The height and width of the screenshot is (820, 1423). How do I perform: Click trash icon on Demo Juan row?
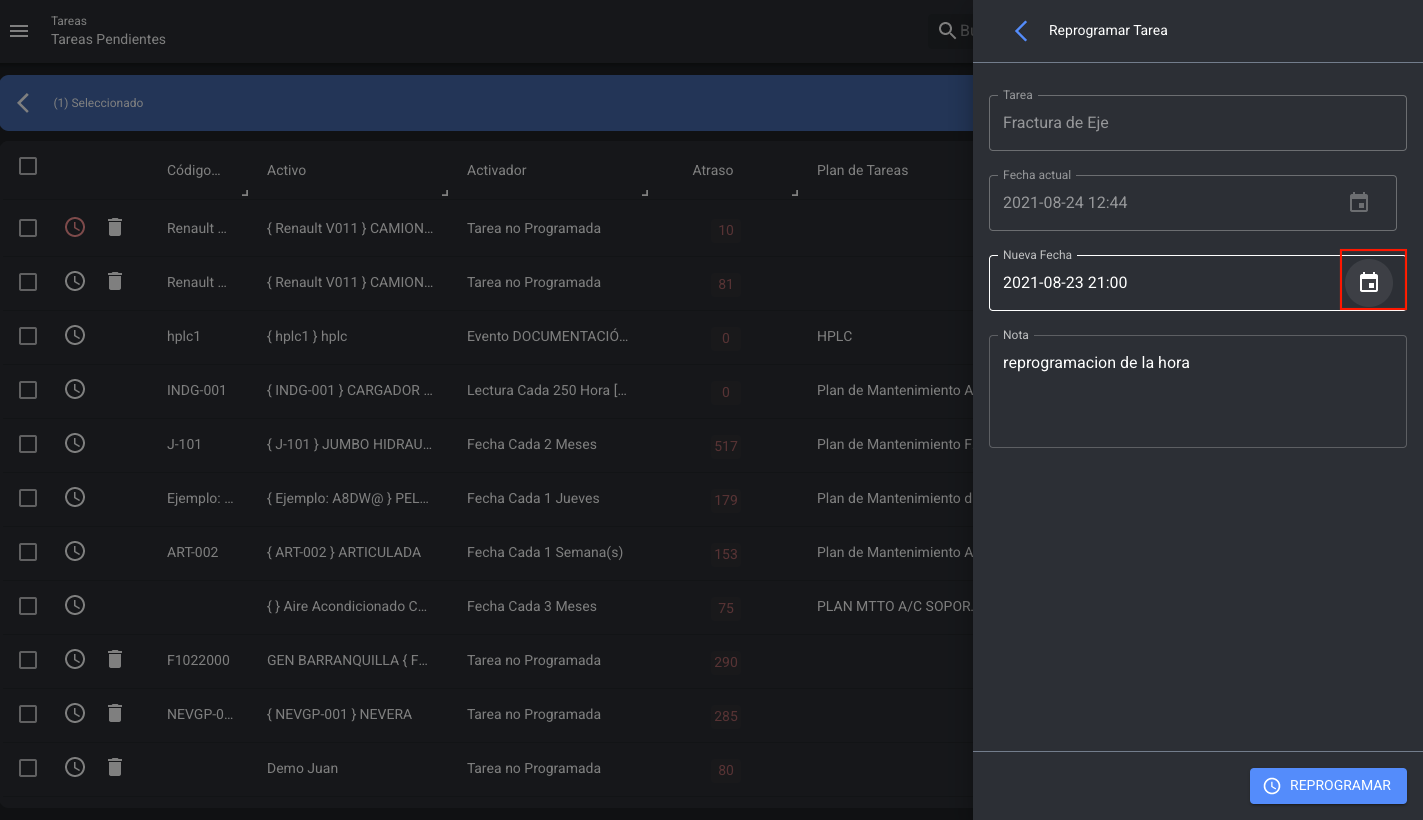pos(115,768)
